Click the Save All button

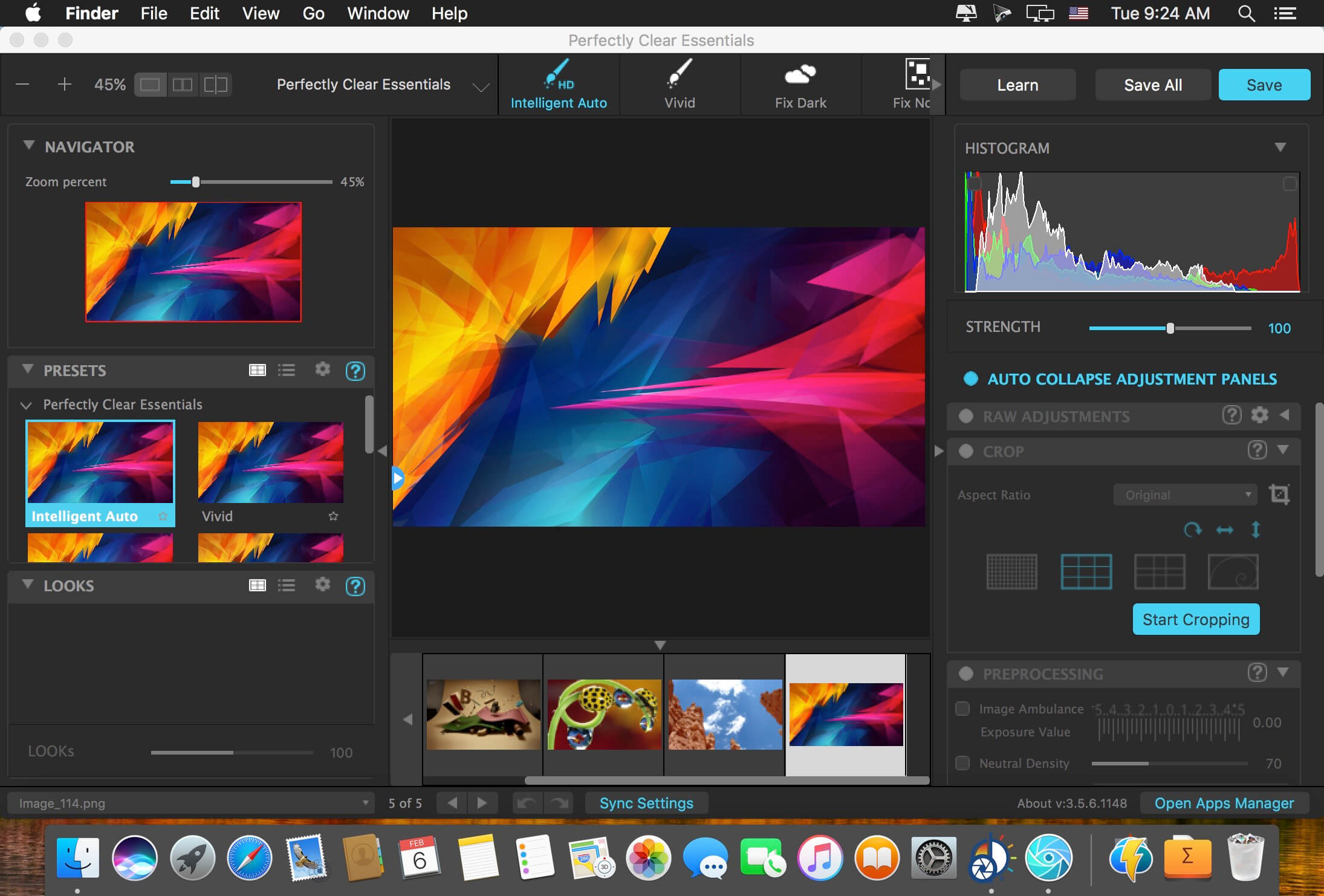(x=1152, y=85)
